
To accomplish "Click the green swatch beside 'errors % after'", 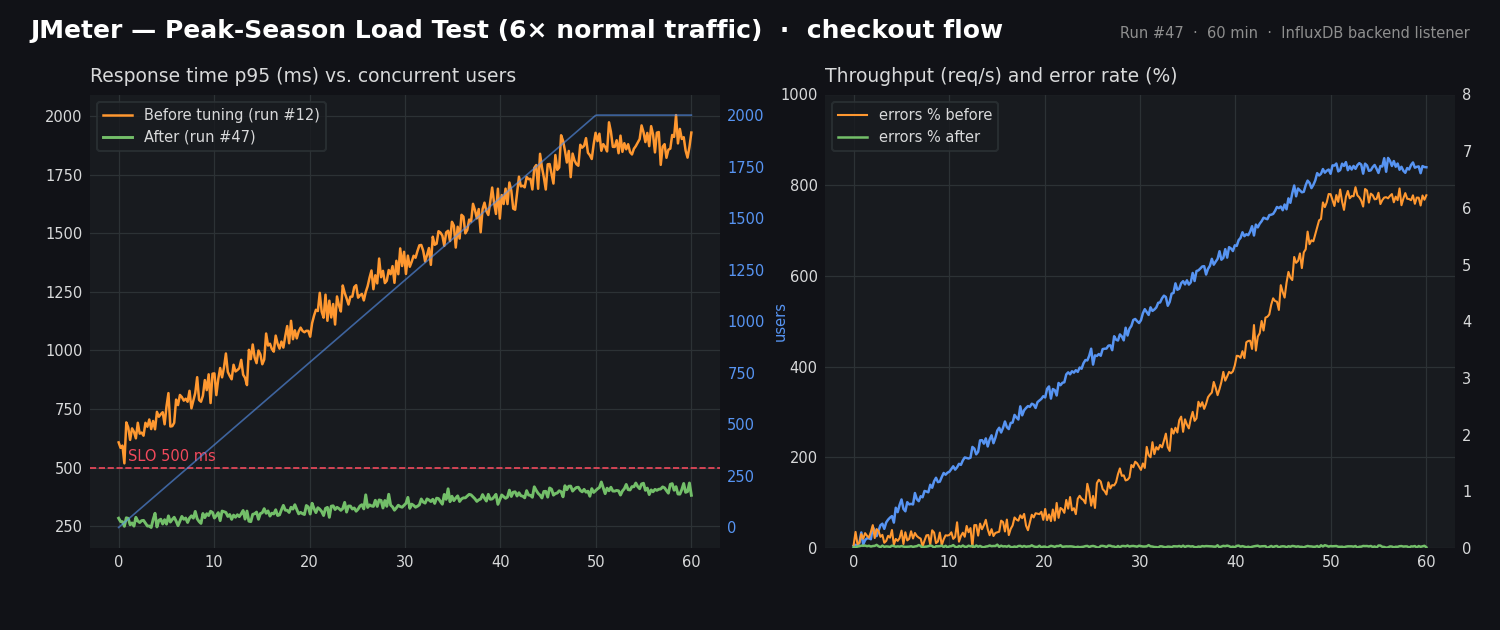I will click(x=853, y=137).
